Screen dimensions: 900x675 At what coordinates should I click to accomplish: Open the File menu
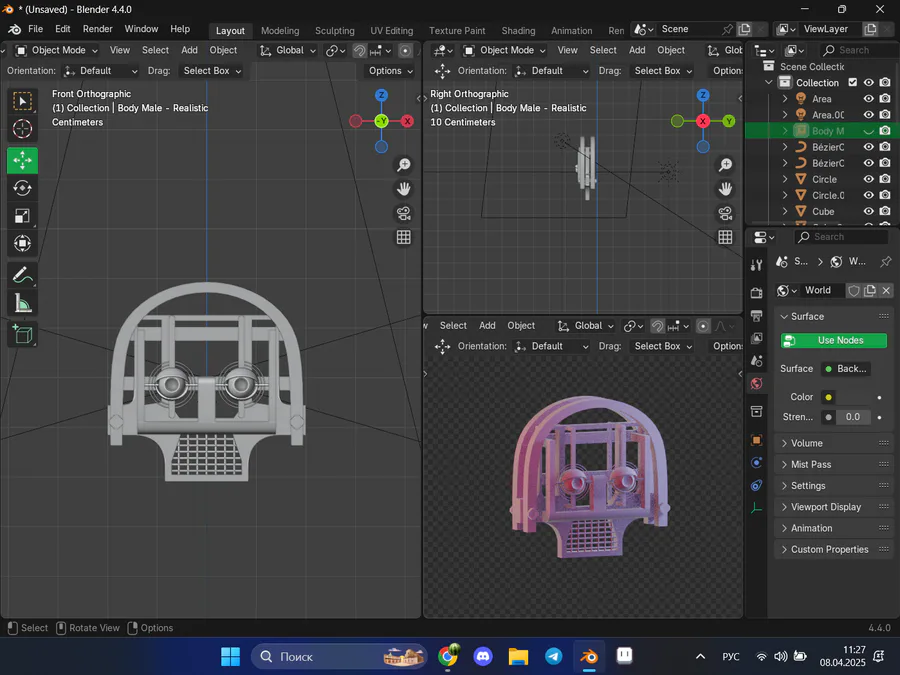coord(36,29)
